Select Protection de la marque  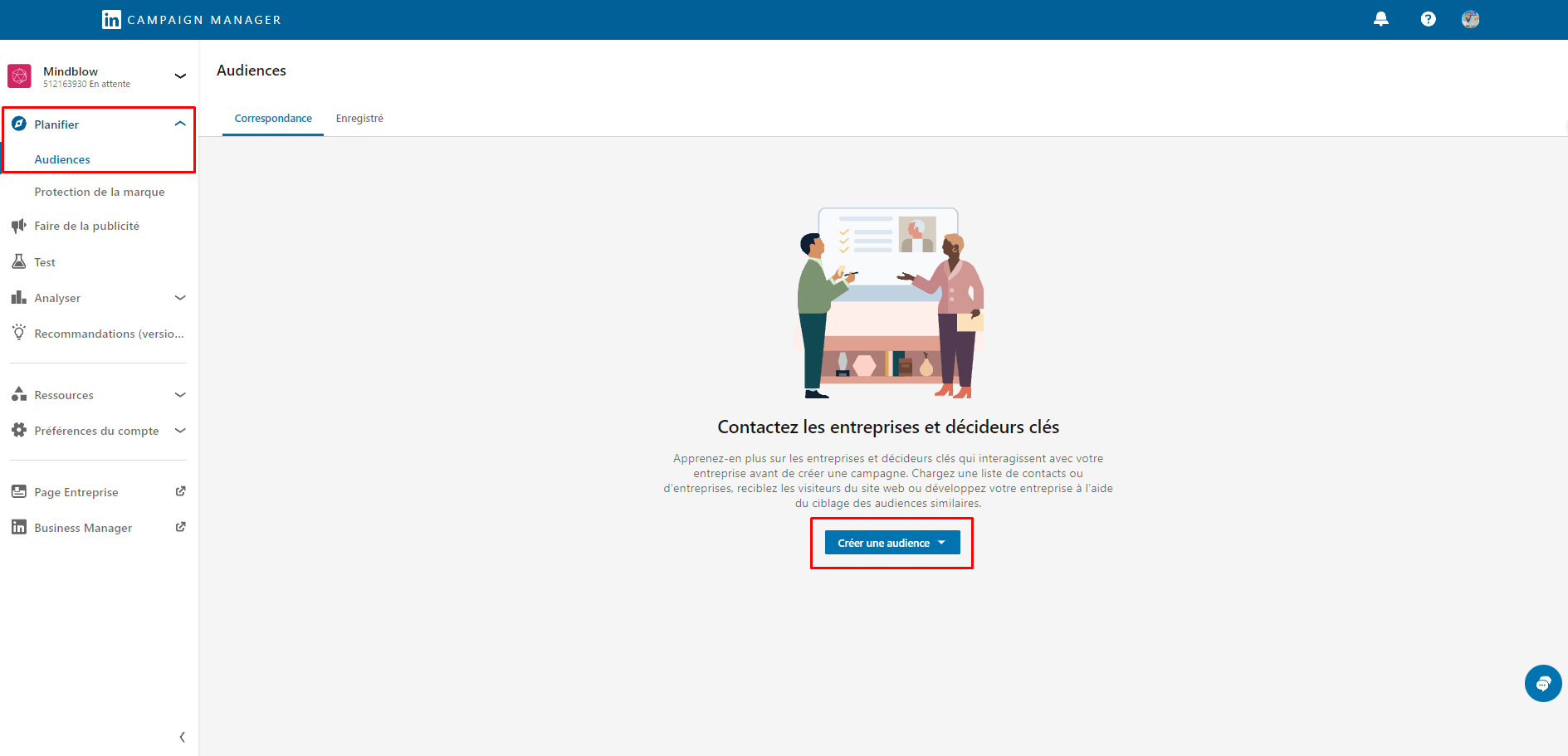100,192
